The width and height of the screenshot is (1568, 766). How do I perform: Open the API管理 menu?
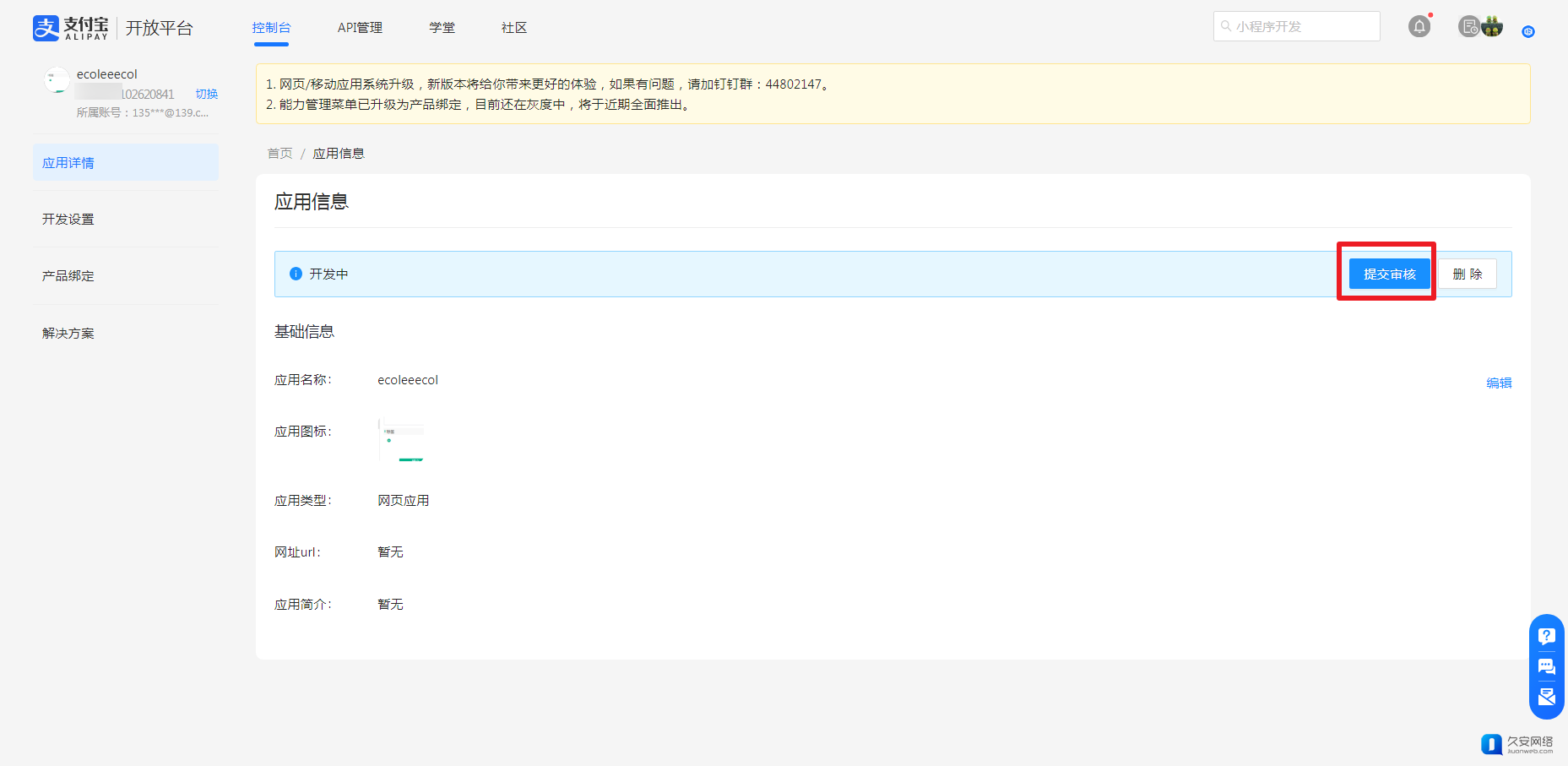(x=360, y=28)
